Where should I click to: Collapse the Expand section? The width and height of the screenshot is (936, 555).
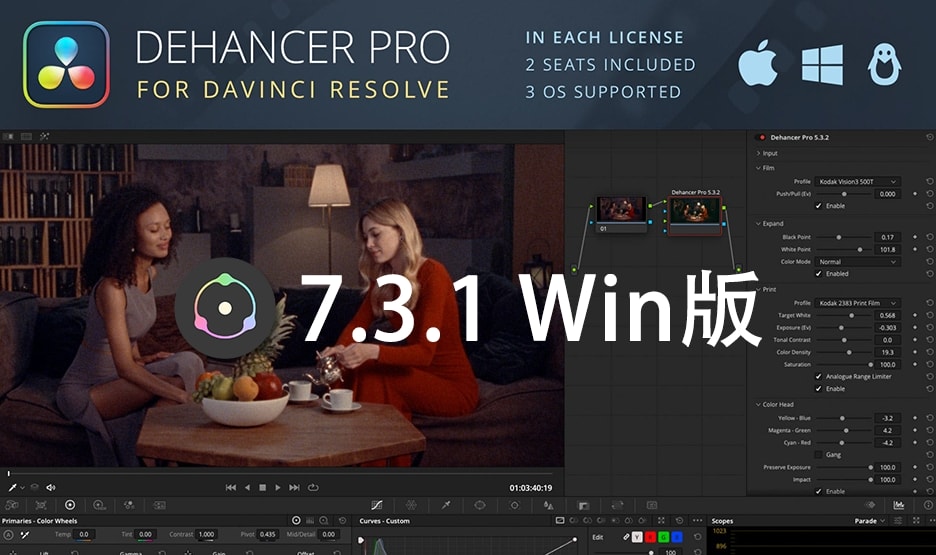(758, 224)
